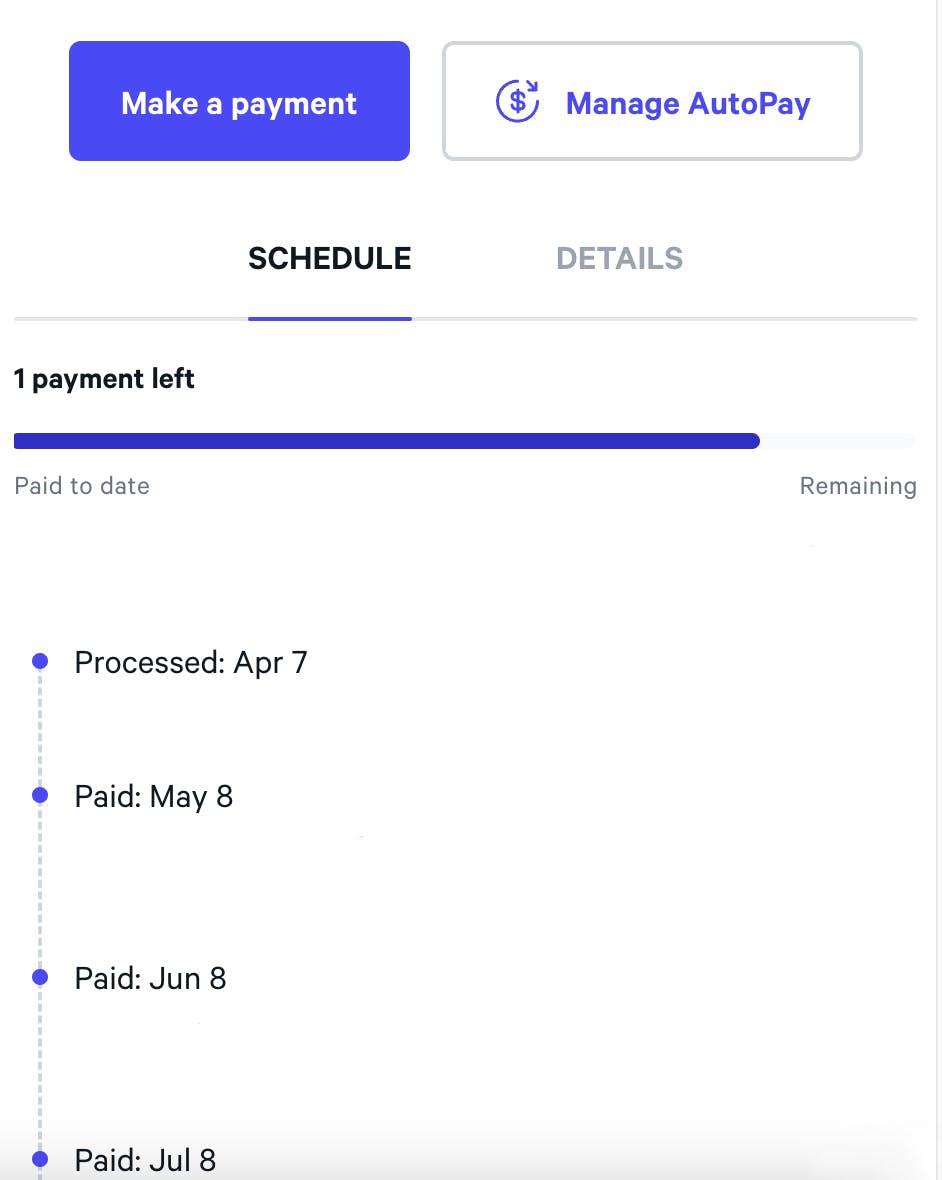Viewport: 942px width, 1180px height.
Task: Click the Make a payment button
Action: tap(239, 102)
